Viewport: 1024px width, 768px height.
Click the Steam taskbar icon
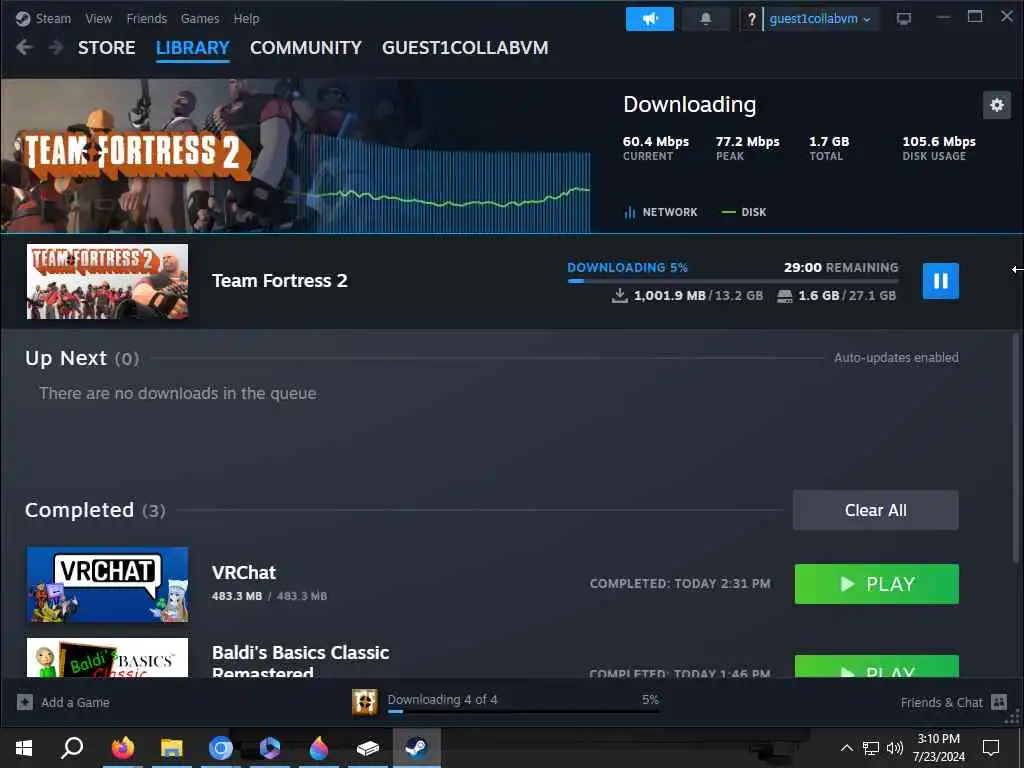(416, 748)
